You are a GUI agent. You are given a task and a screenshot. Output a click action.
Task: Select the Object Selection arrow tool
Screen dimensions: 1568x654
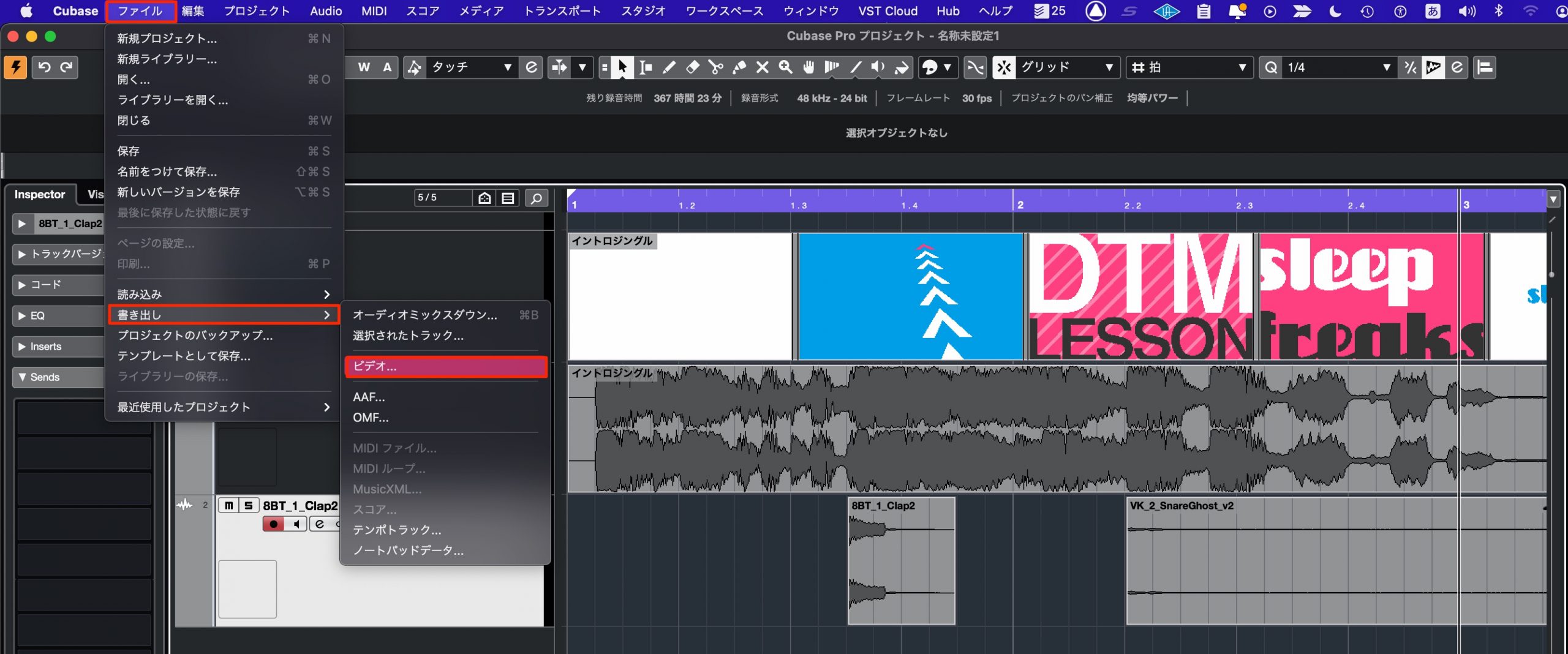point(622,67)
